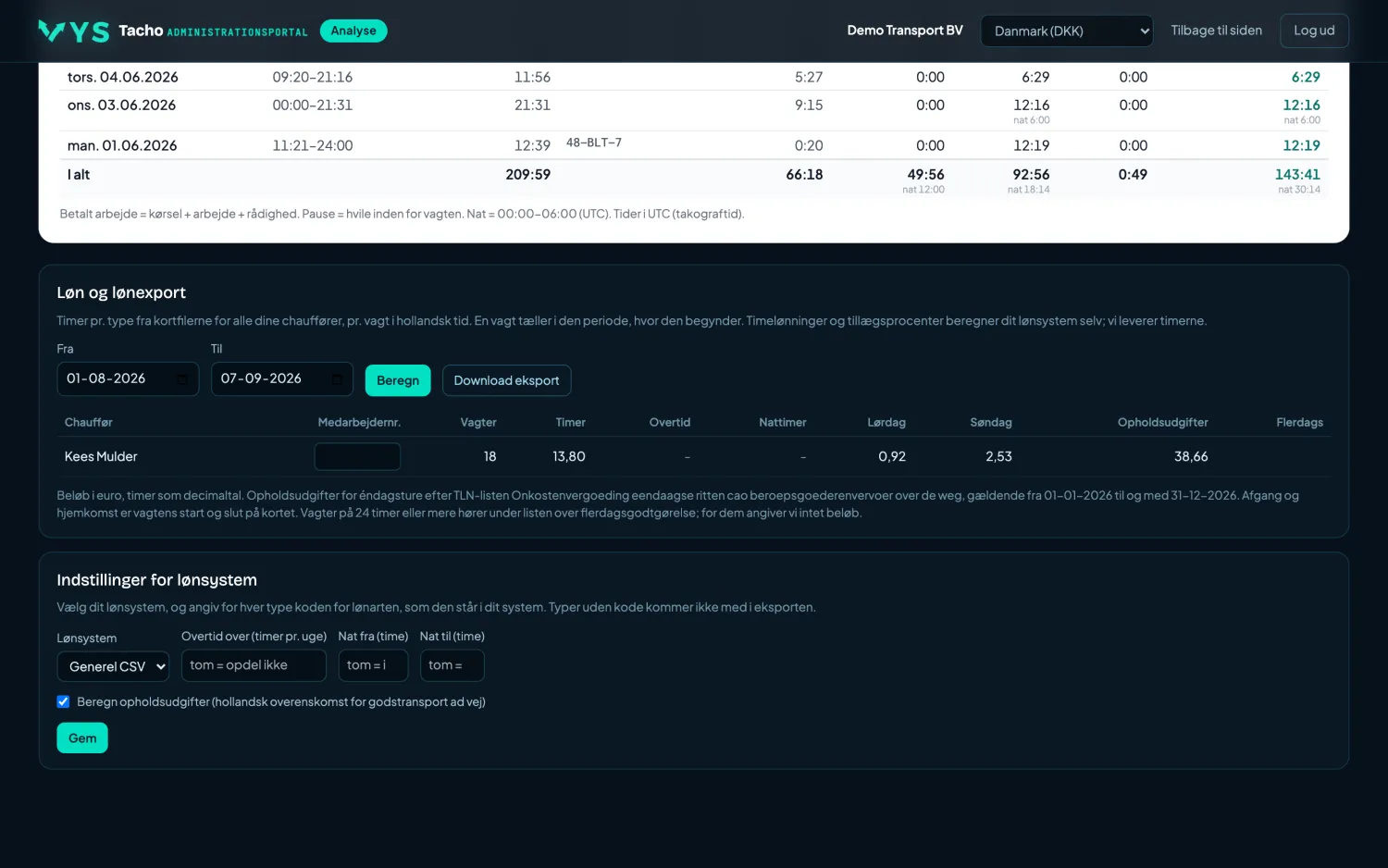
Task: Click the paid time 6:29 in green
Action: point(1306,77)
